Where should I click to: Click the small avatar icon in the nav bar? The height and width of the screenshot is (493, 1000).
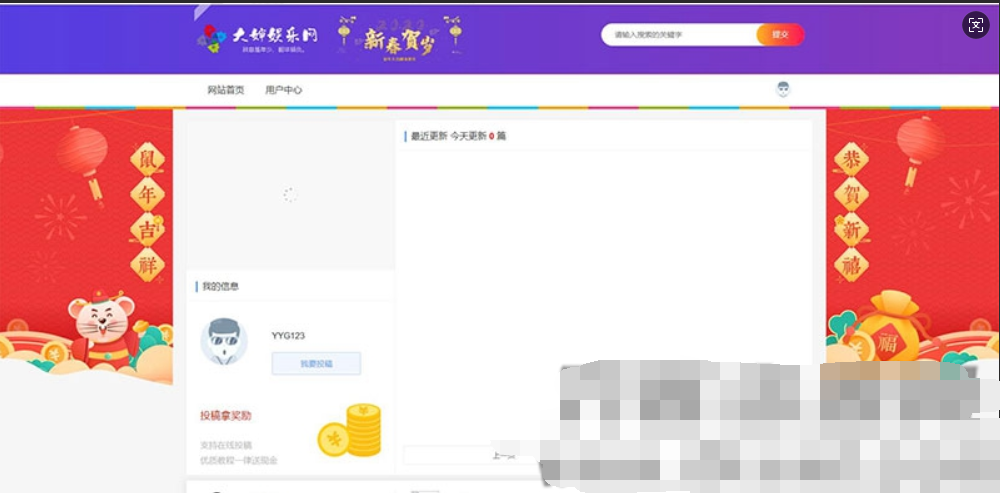point(783,89)
